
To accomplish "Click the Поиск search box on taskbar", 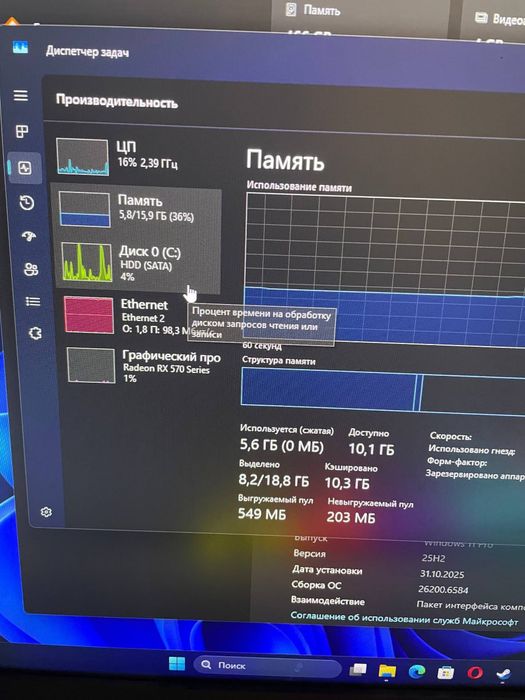I will click(x=267, y=667).
